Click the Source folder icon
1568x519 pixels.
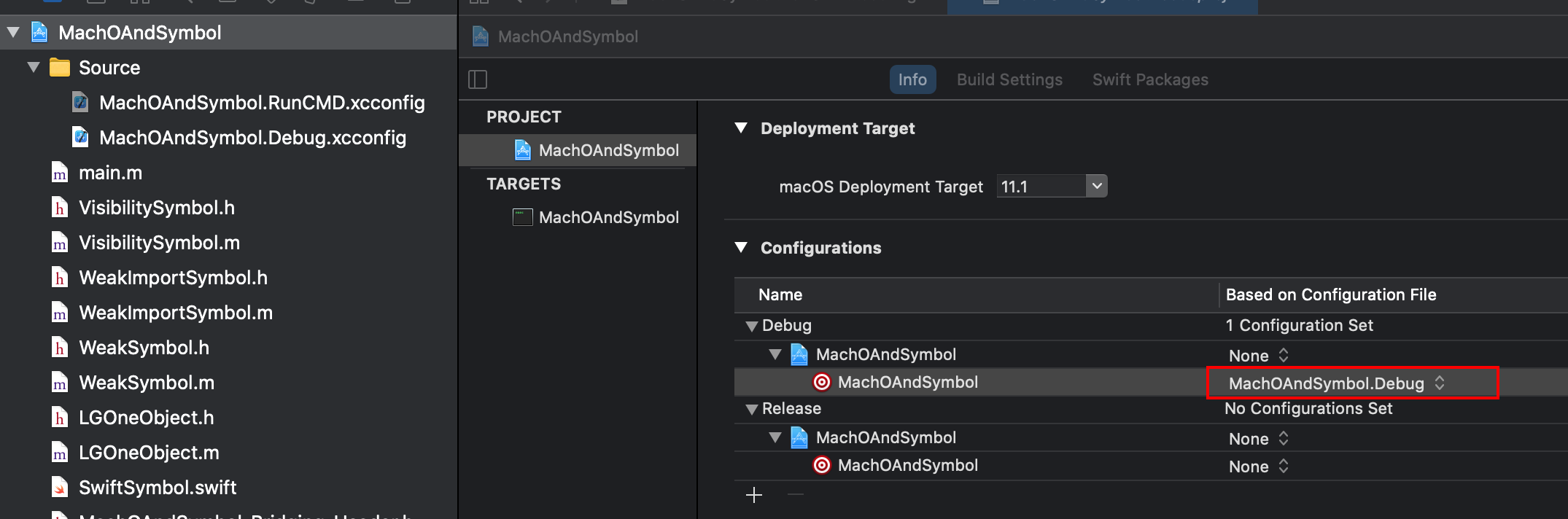pos(60,67)
